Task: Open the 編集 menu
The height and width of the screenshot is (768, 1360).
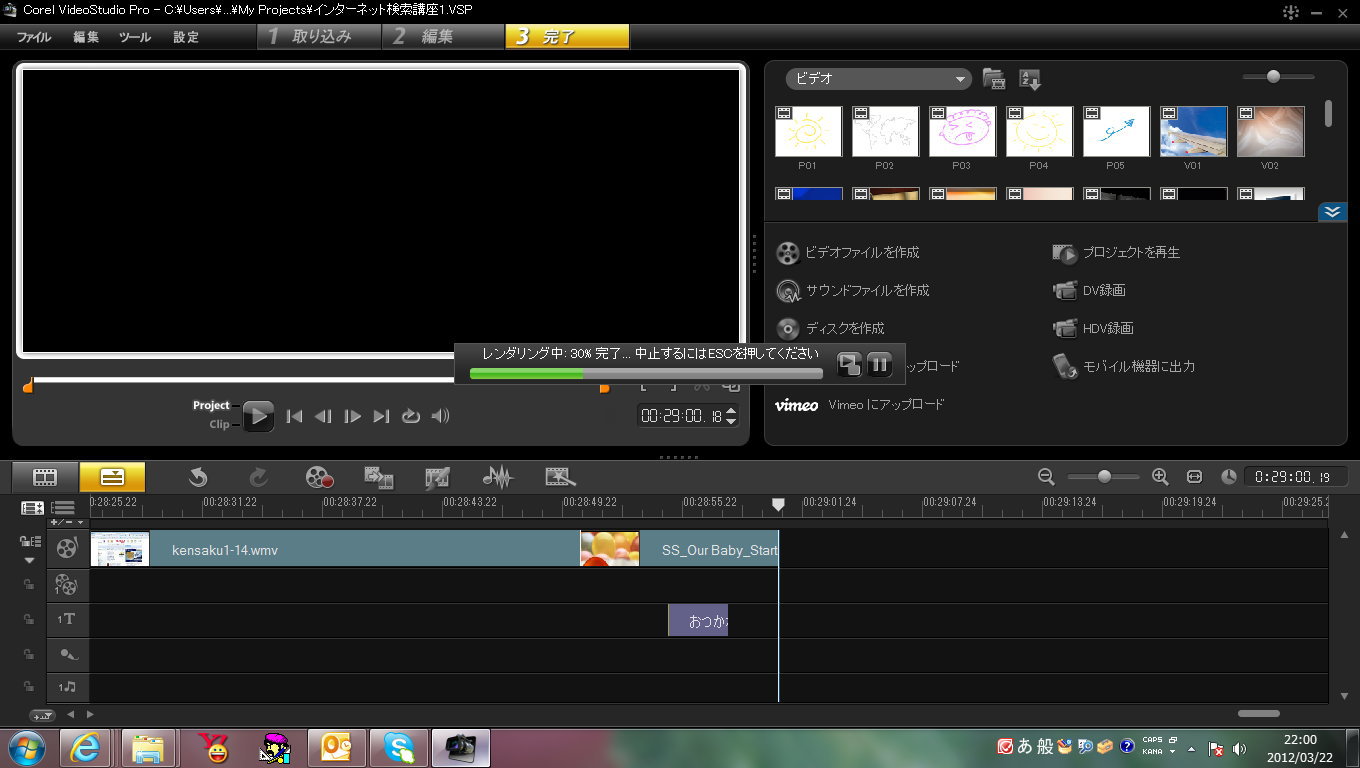Action: coord(86,37)
